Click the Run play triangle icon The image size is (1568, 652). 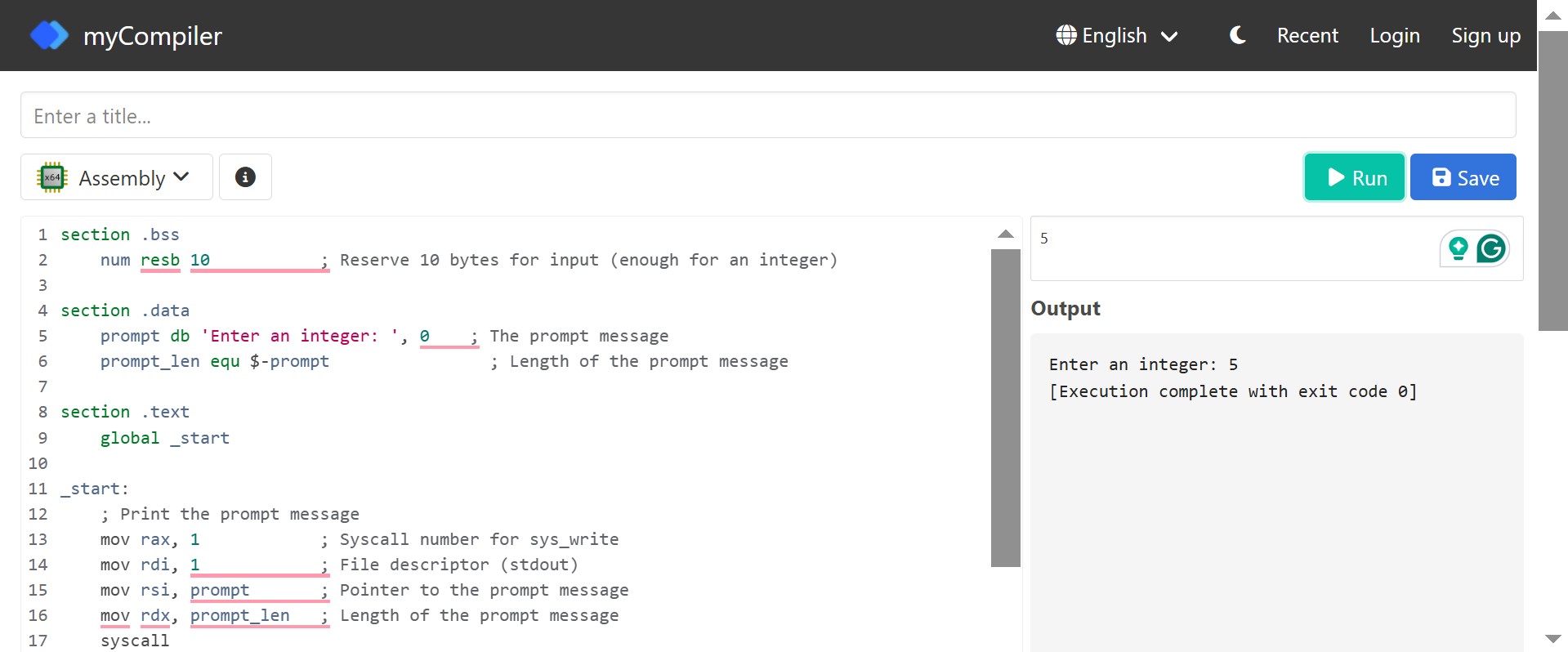point(1336,177)
